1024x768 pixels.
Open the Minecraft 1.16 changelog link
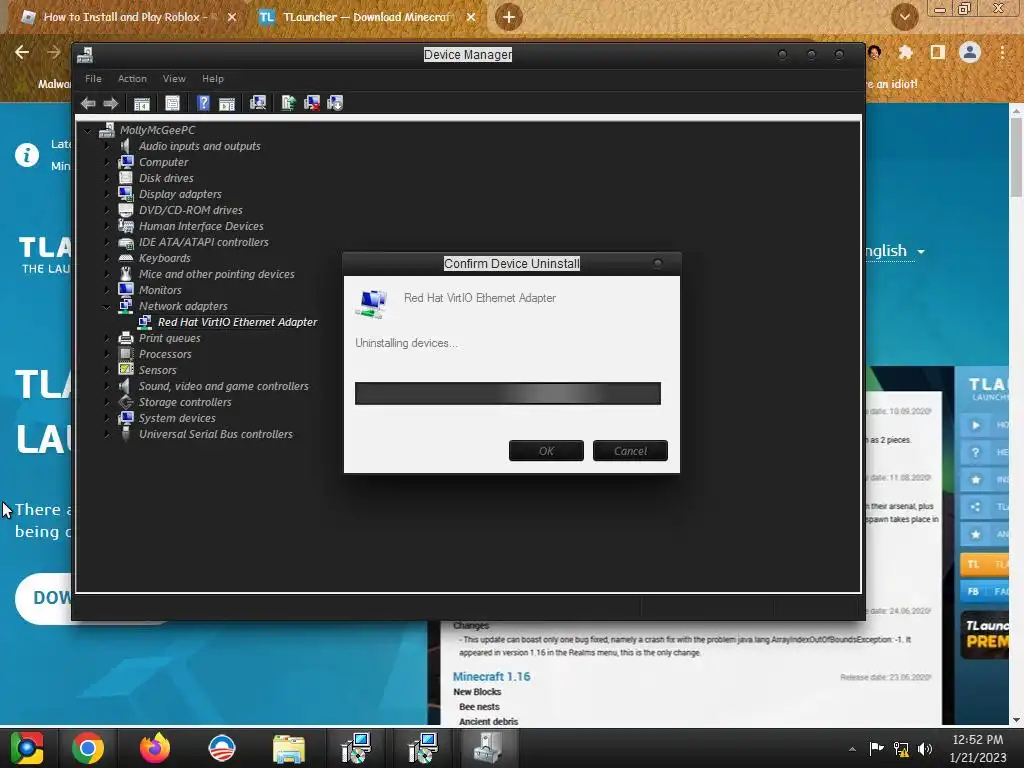click(492, 677)
